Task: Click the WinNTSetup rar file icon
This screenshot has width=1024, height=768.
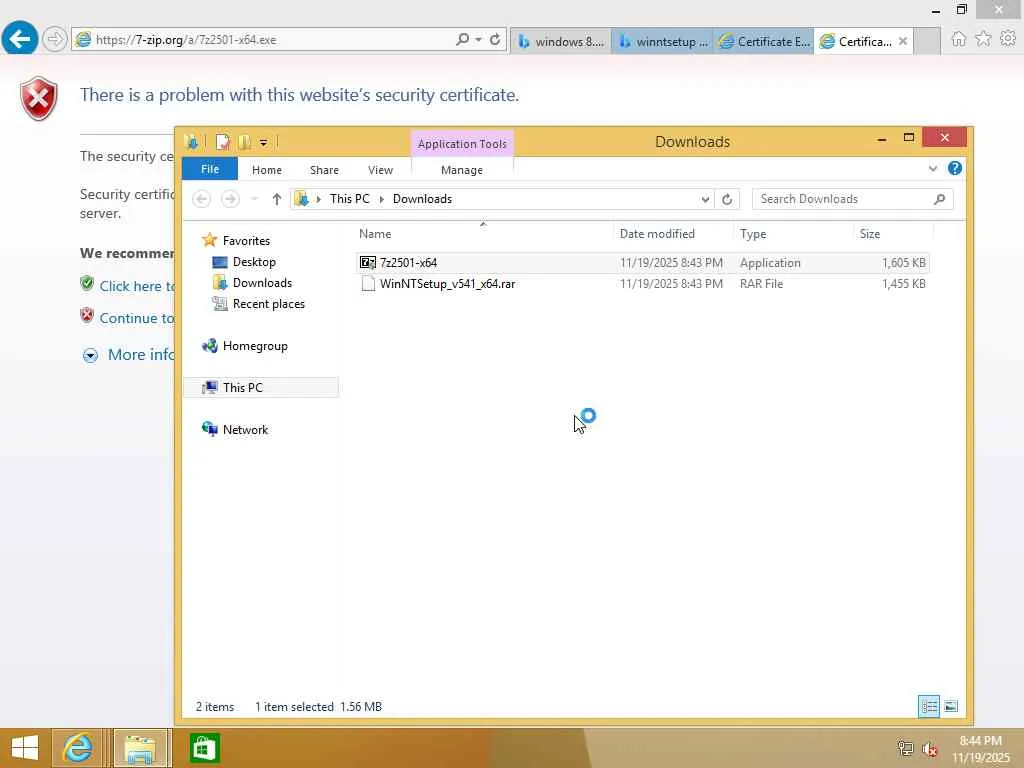Action: pos(368,283)
